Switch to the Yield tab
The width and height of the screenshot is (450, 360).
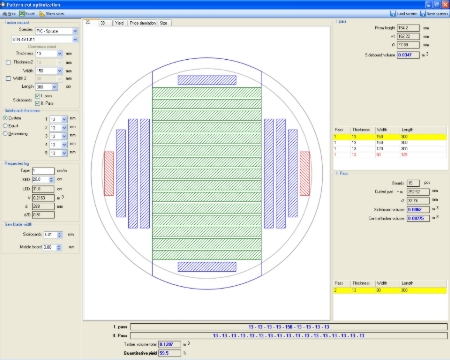click(x=119, y=23)
